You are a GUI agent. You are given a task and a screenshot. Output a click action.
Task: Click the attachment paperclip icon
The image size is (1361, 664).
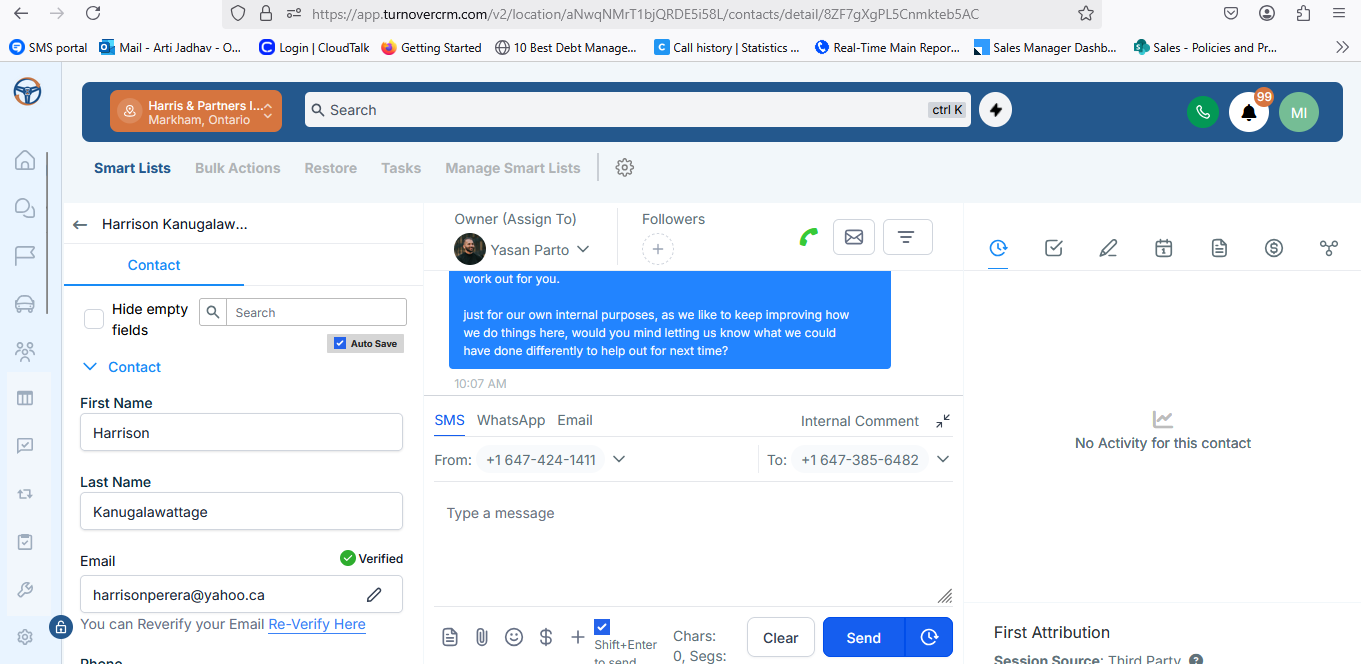coord(481,637)
